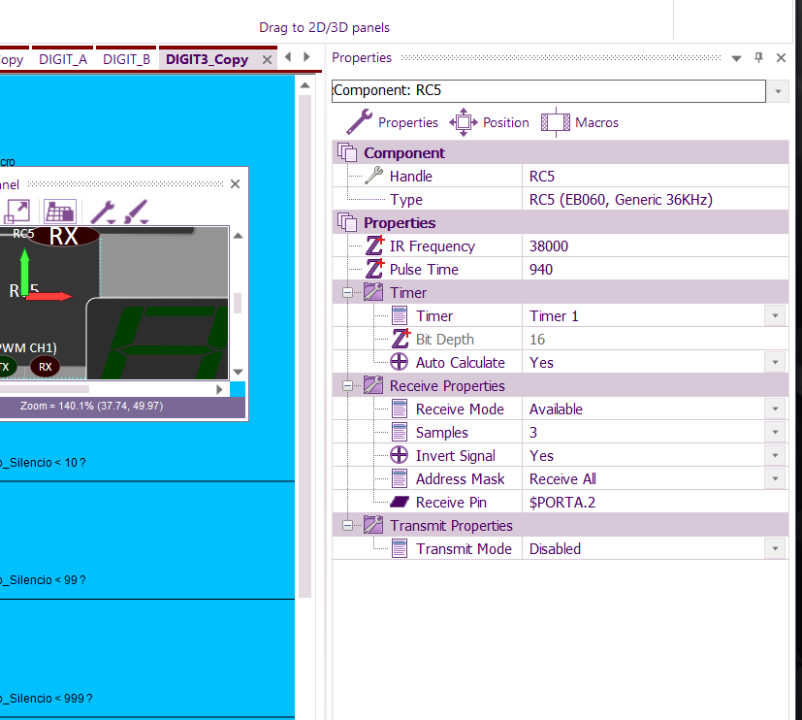The width and height of the screenshot is (802, 720).
Task: Collapse the Transmit Properties group
Action: pyautogui.click(x=347, y=526)
